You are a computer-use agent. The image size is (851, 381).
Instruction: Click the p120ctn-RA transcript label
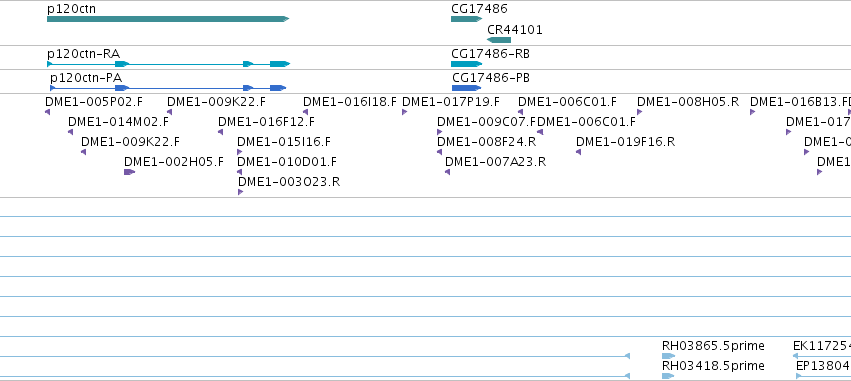click(x=84, y=54)
